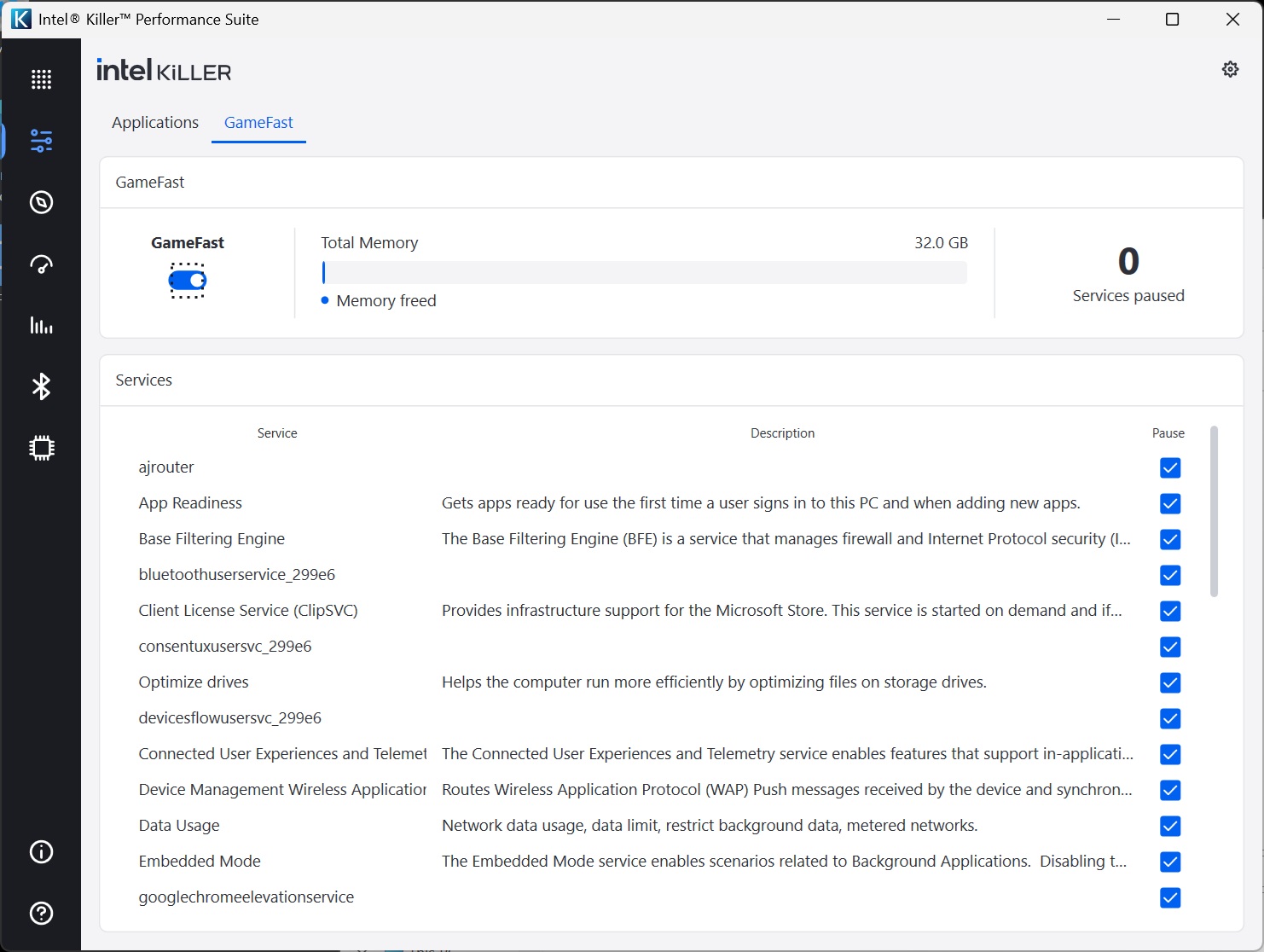Image resolution: width=1264 pixels, height=952 pixels.
Task: Uncheck Pause for consentuxusersvc_299e6
Action: (1170, 647)
